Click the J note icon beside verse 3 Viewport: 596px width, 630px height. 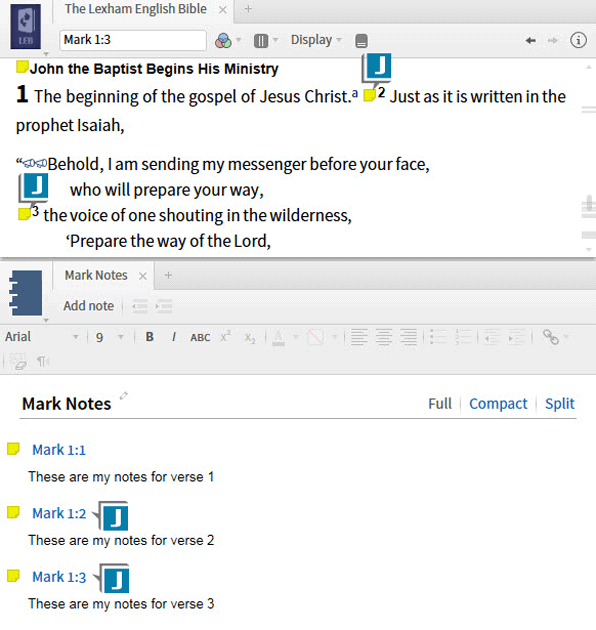pos(34,187)
